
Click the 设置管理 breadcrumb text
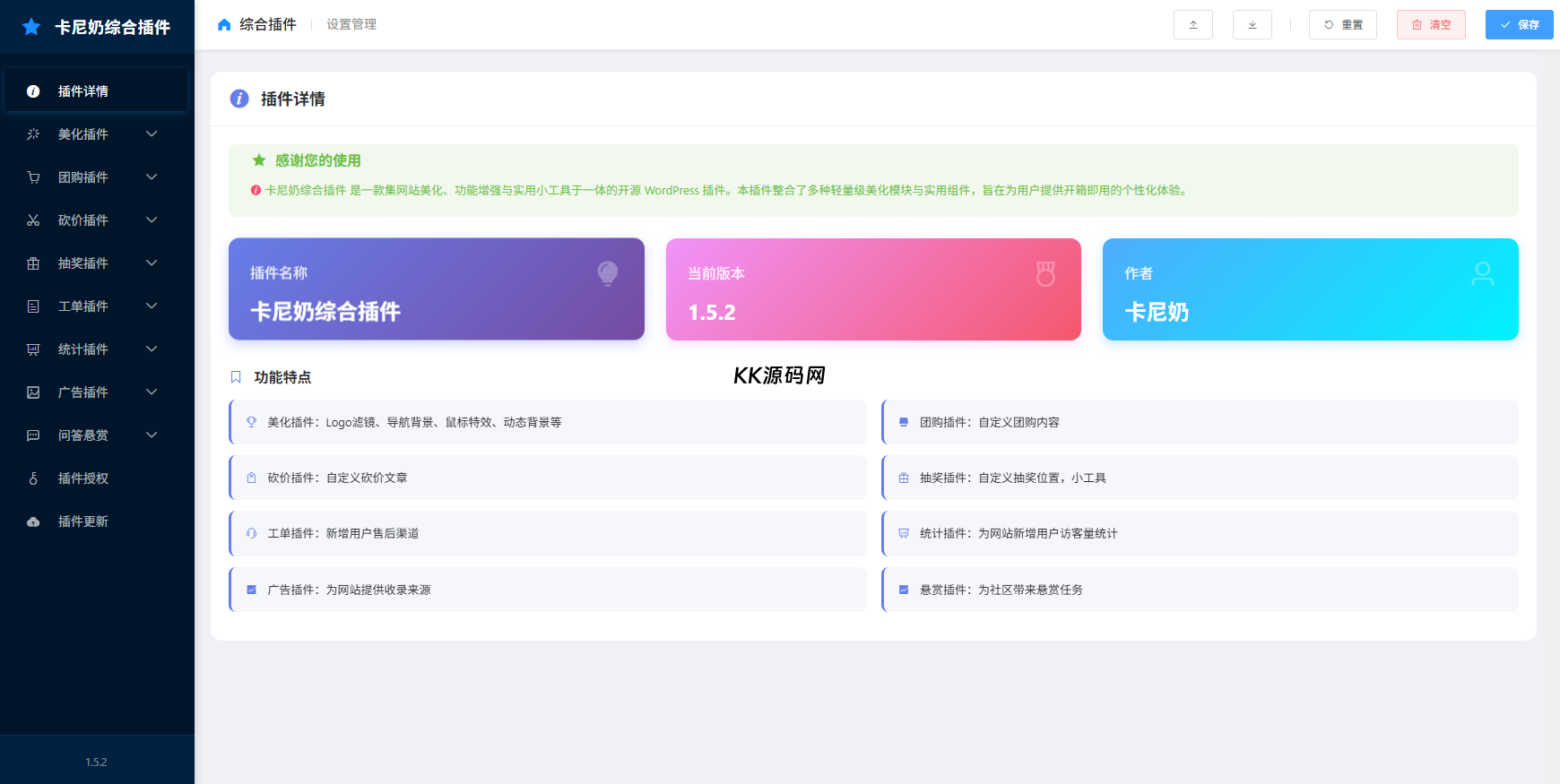coord(351,25)
